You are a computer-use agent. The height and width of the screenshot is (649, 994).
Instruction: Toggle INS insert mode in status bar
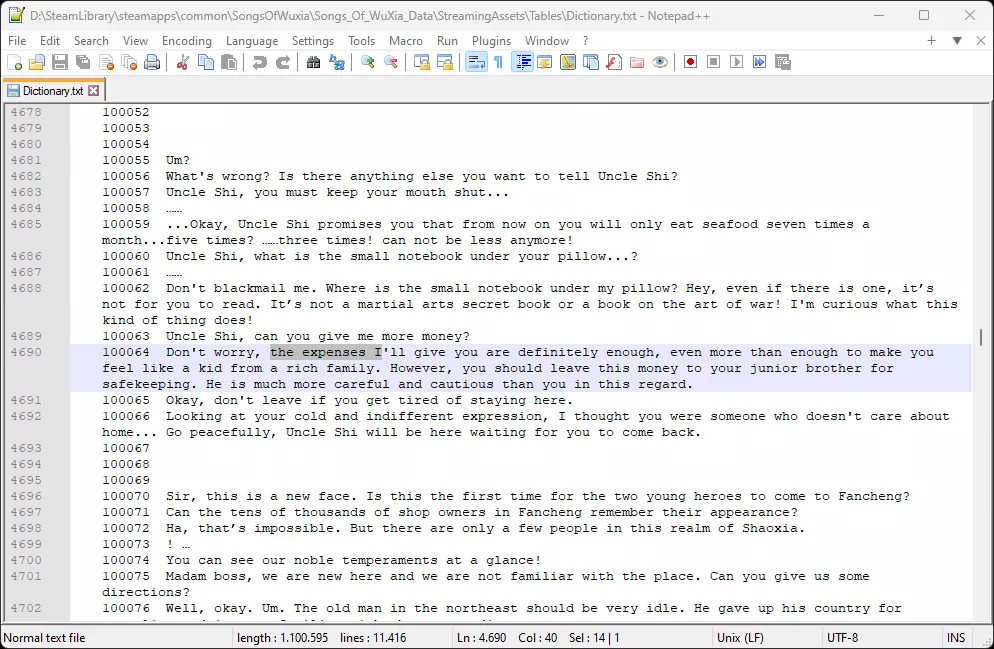(x=956, y=638)
